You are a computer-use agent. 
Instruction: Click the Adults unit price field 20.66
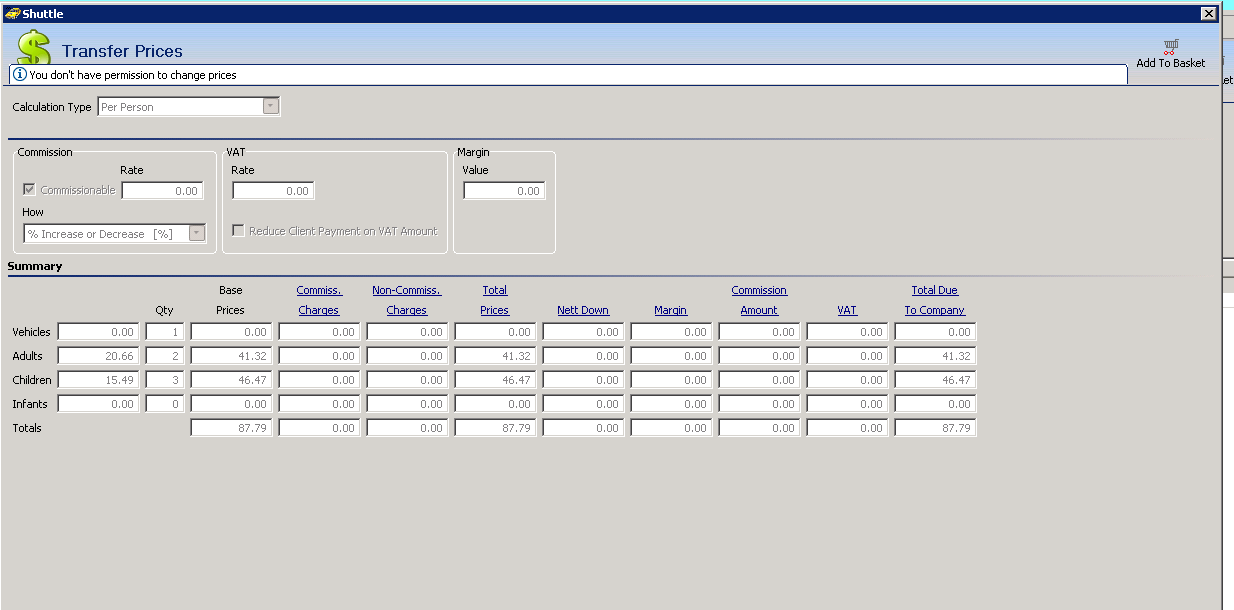point(98,356)
